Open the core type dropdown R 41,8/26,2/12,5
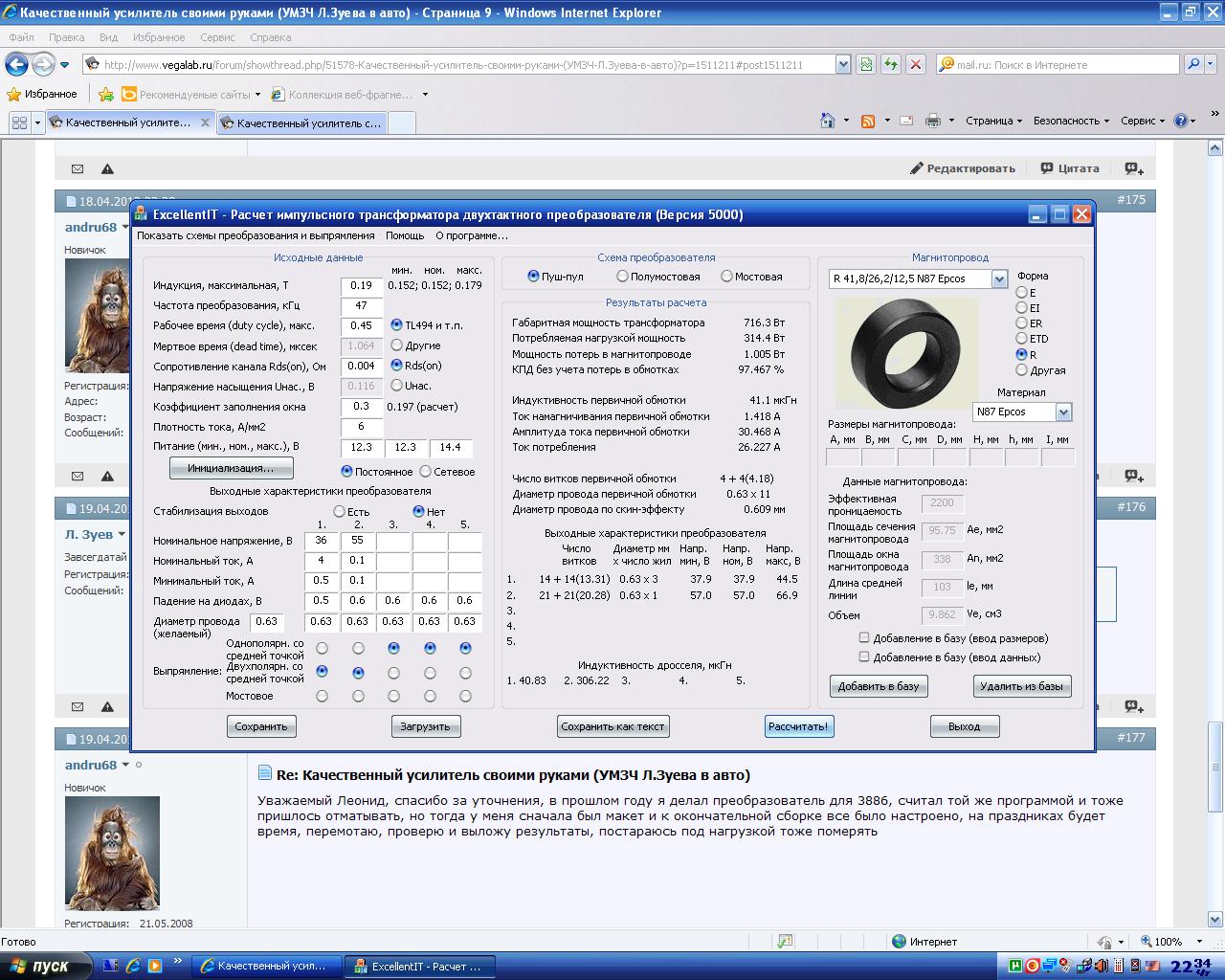 click(x=999, y=279)
